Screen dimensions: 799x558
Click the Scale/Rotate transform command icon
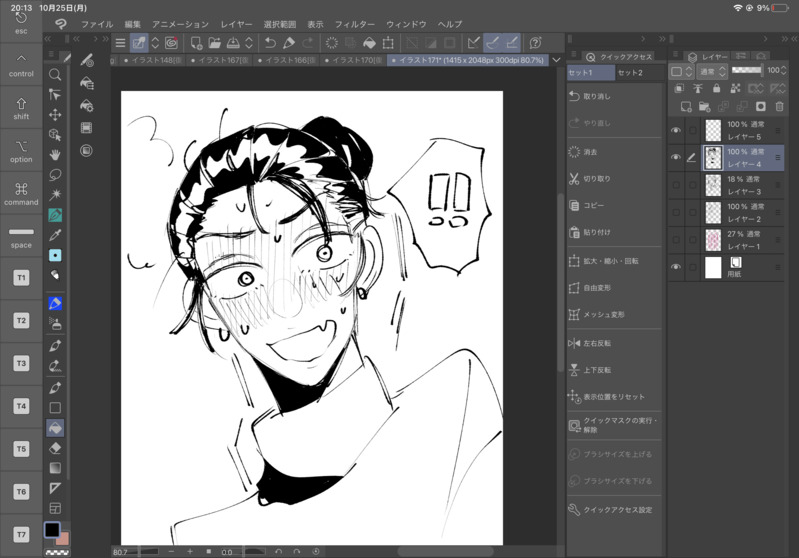pos(388,43)
